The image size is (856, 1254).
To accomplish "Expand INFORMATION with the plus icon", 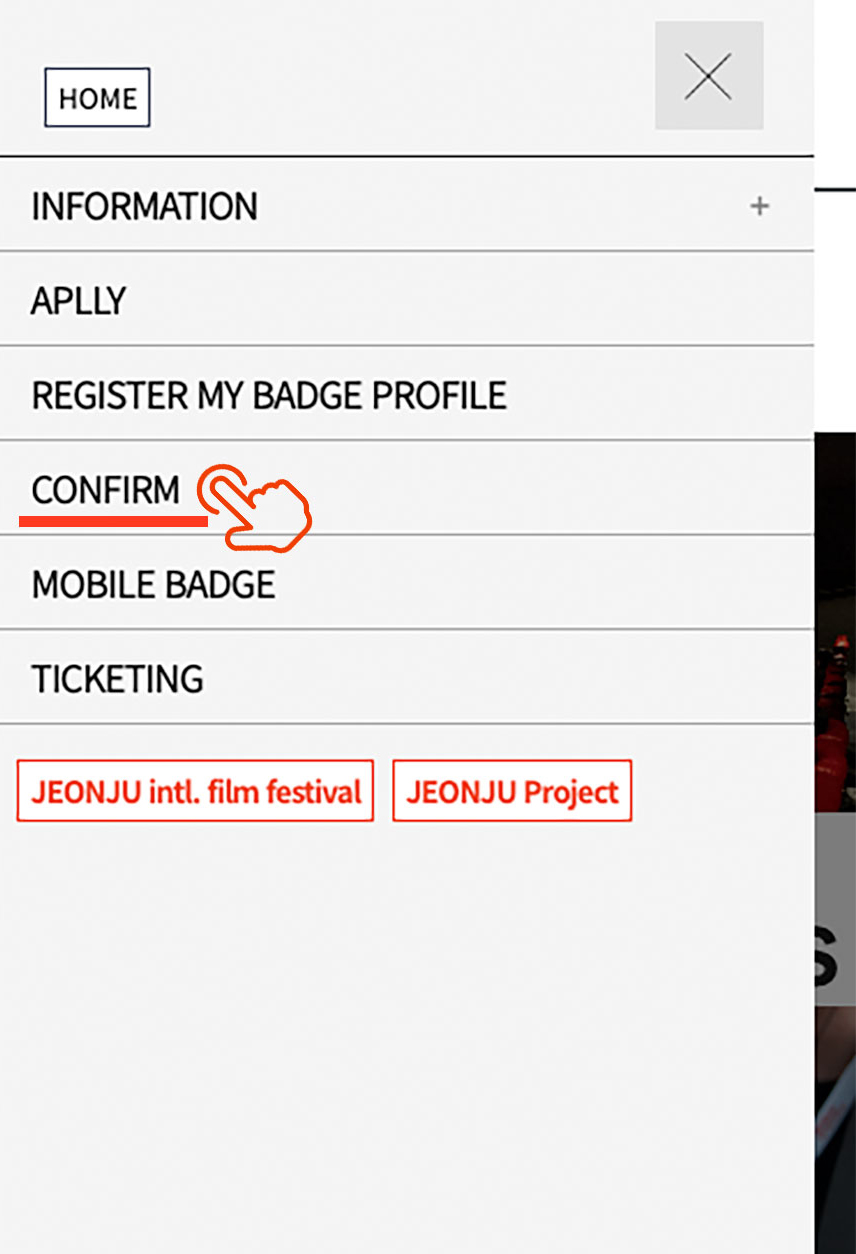I will click(x=760, y=207).
